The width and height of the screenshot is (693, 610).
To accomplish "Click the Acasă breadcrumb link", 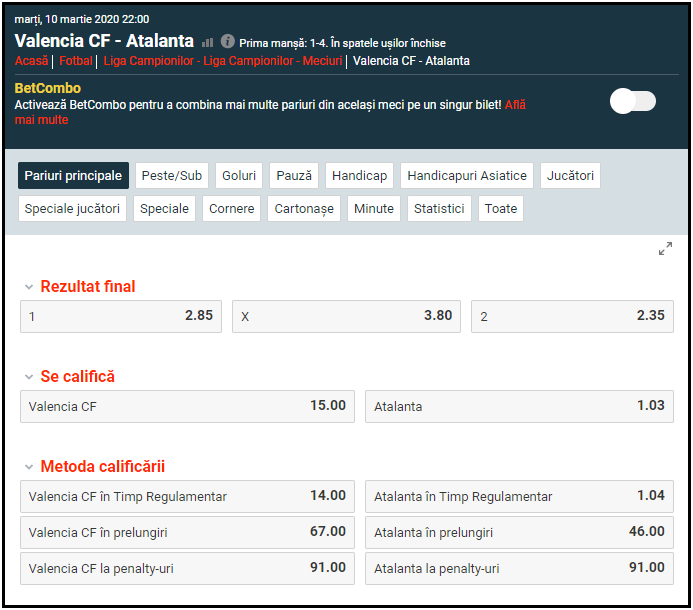I will pyautogui.click(x=31, y=61).
